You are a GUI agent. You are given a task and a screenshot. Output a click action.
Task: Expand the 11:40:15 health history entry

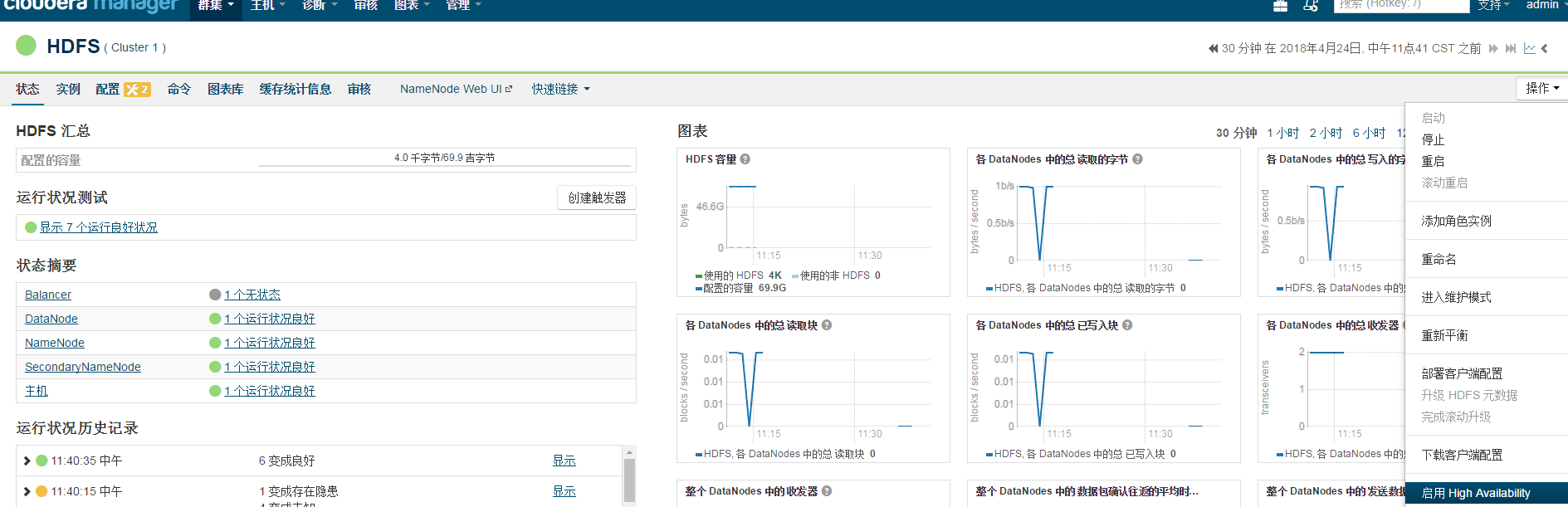tap(27, 491)
